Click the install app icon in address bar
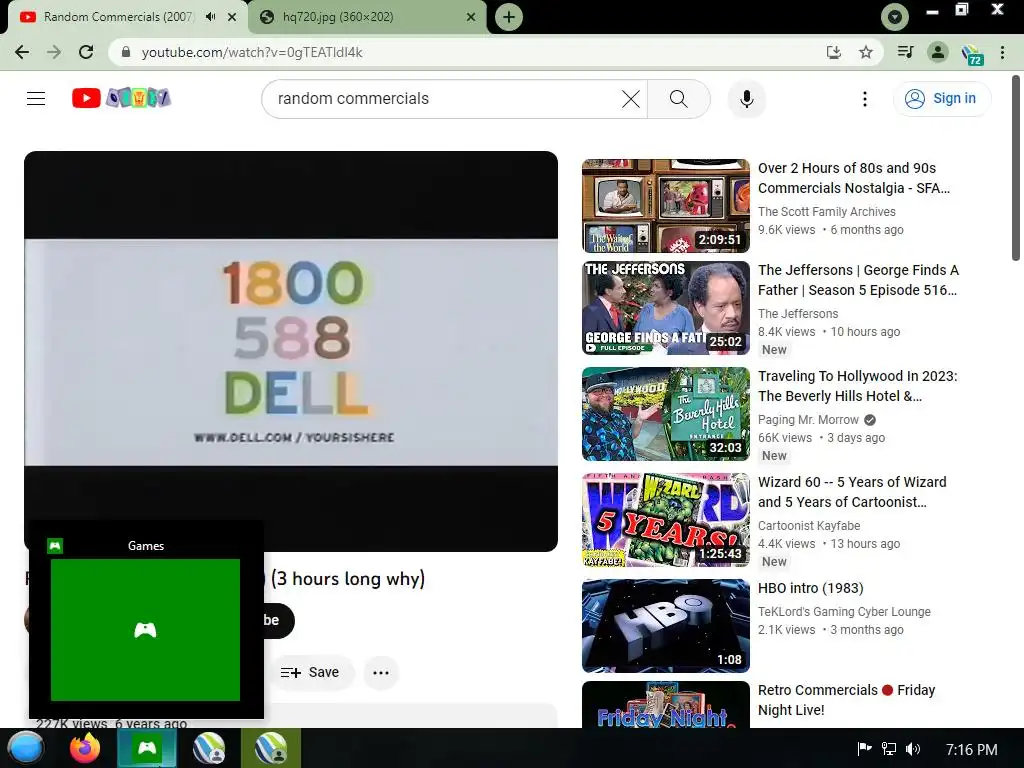Viewport: 1024px width, 768px height. coord(834,52)
